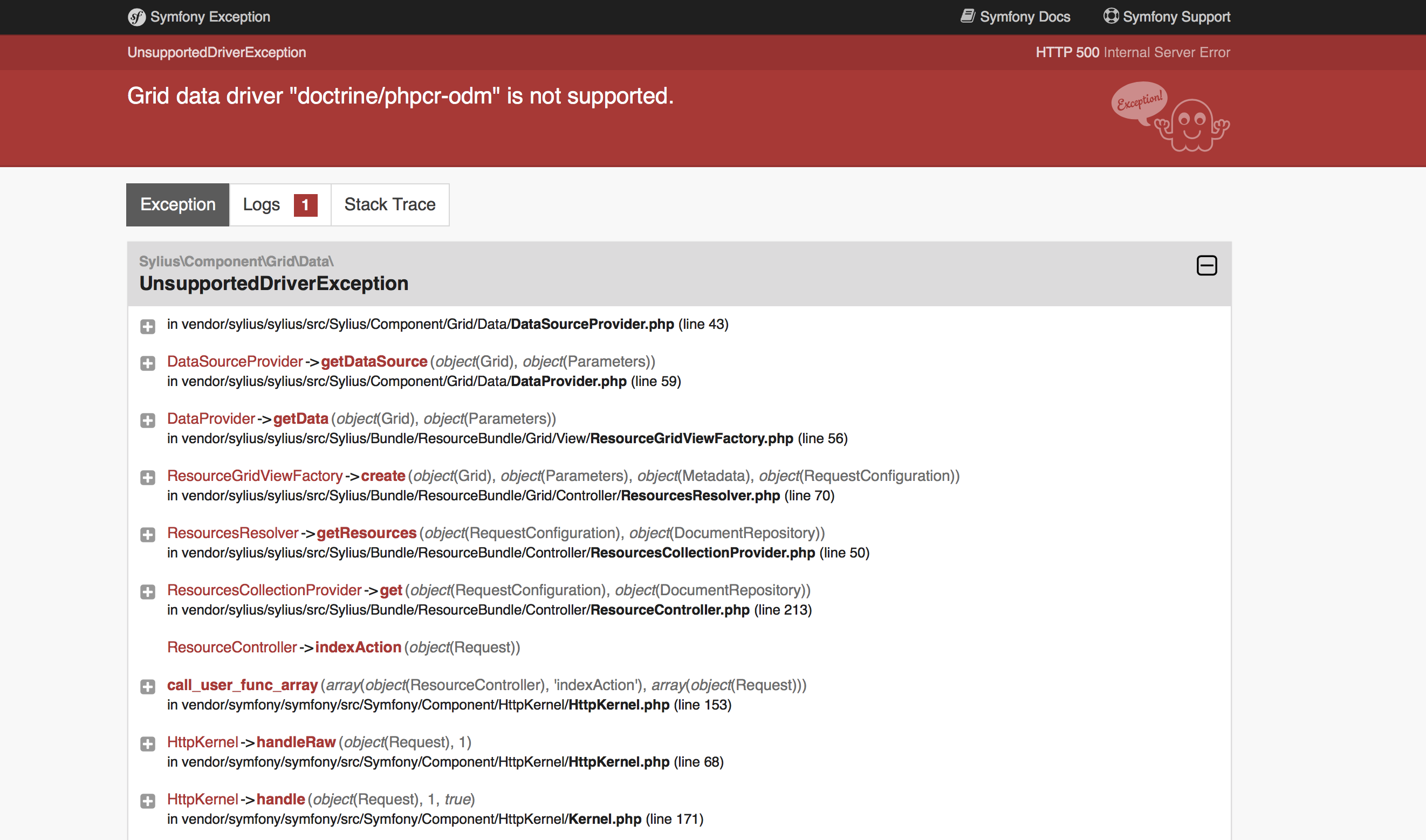This screenshot has height=840, width=1426.
Task: Click the exception message heading text
Action: point(400,96)
